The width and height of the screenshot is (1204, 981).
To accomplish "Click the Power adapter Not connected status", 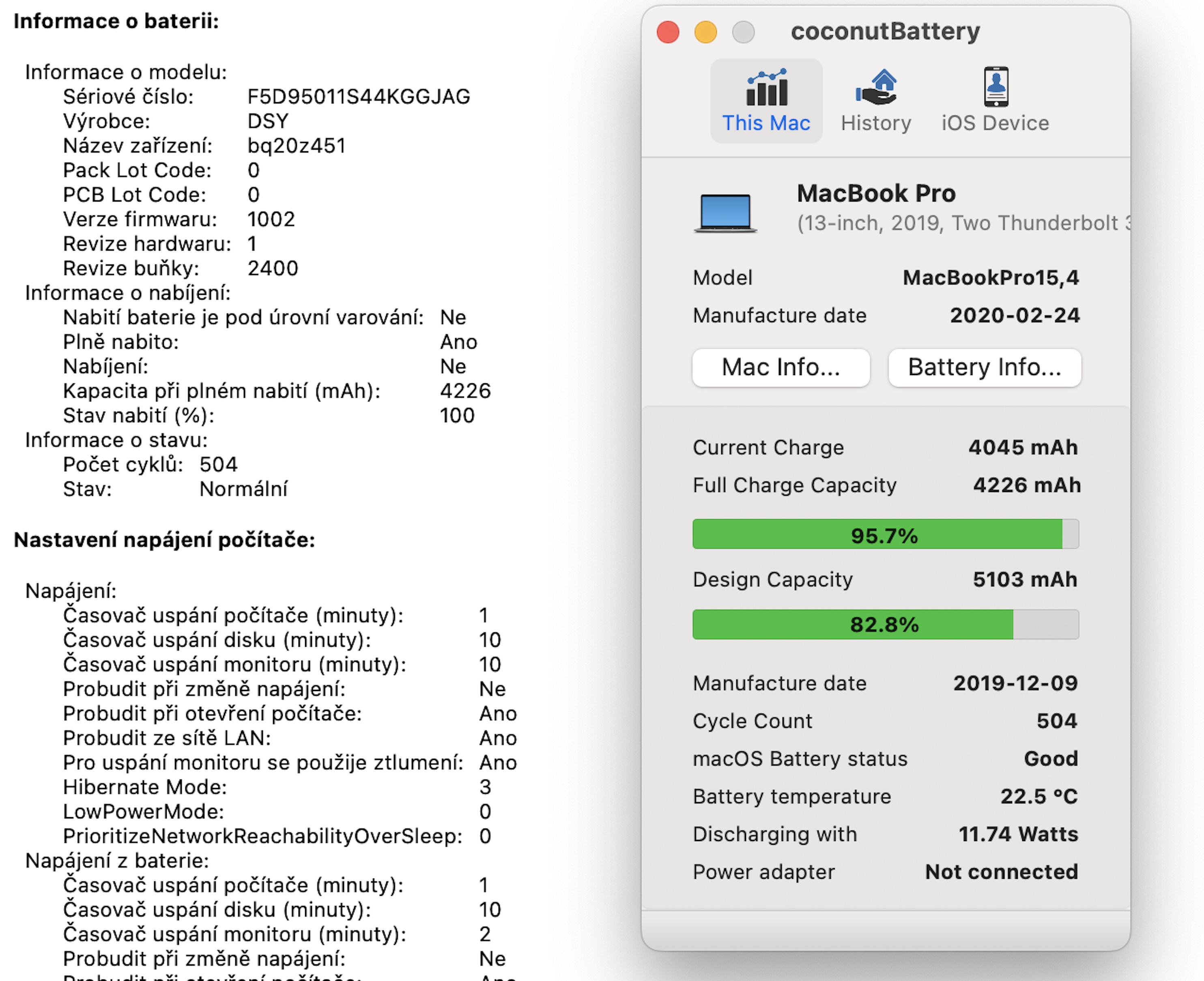I will 1001,872.
